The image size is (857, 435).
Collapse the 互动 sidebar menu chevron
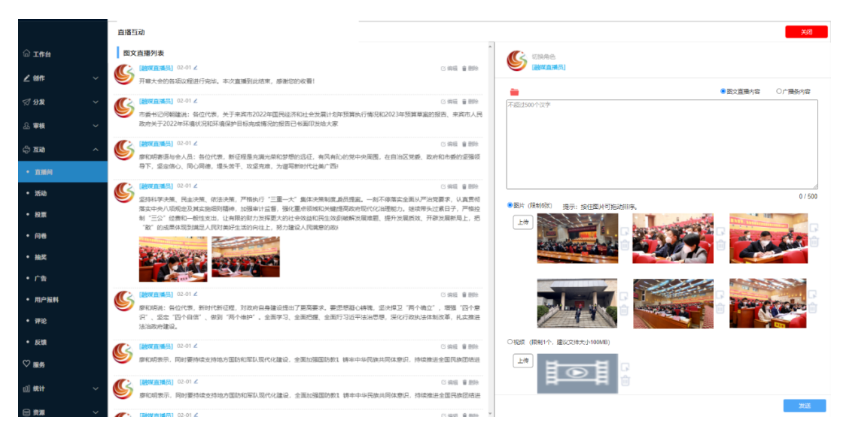(x=96, y=149)
